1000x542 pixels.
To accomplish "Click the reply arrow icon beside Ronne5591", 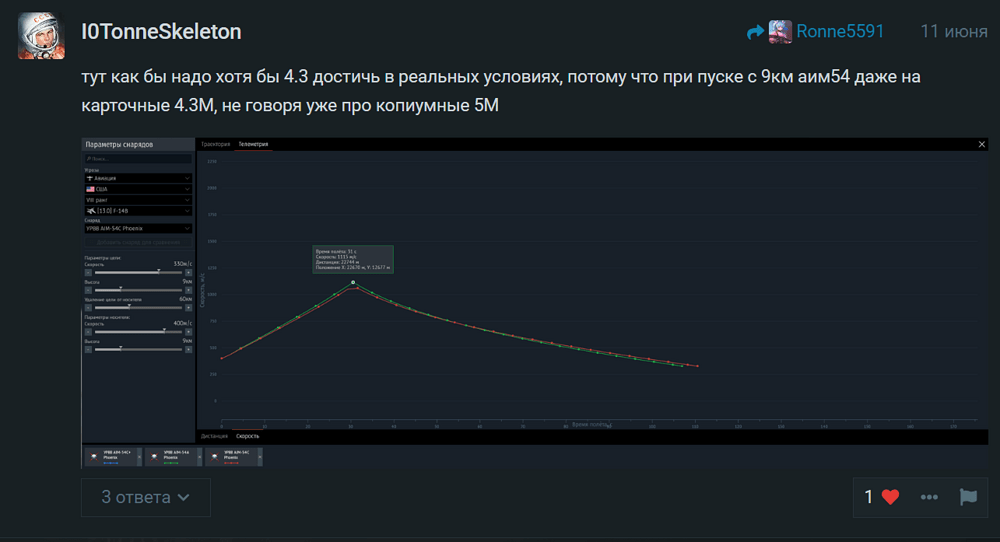I will 755,32.
